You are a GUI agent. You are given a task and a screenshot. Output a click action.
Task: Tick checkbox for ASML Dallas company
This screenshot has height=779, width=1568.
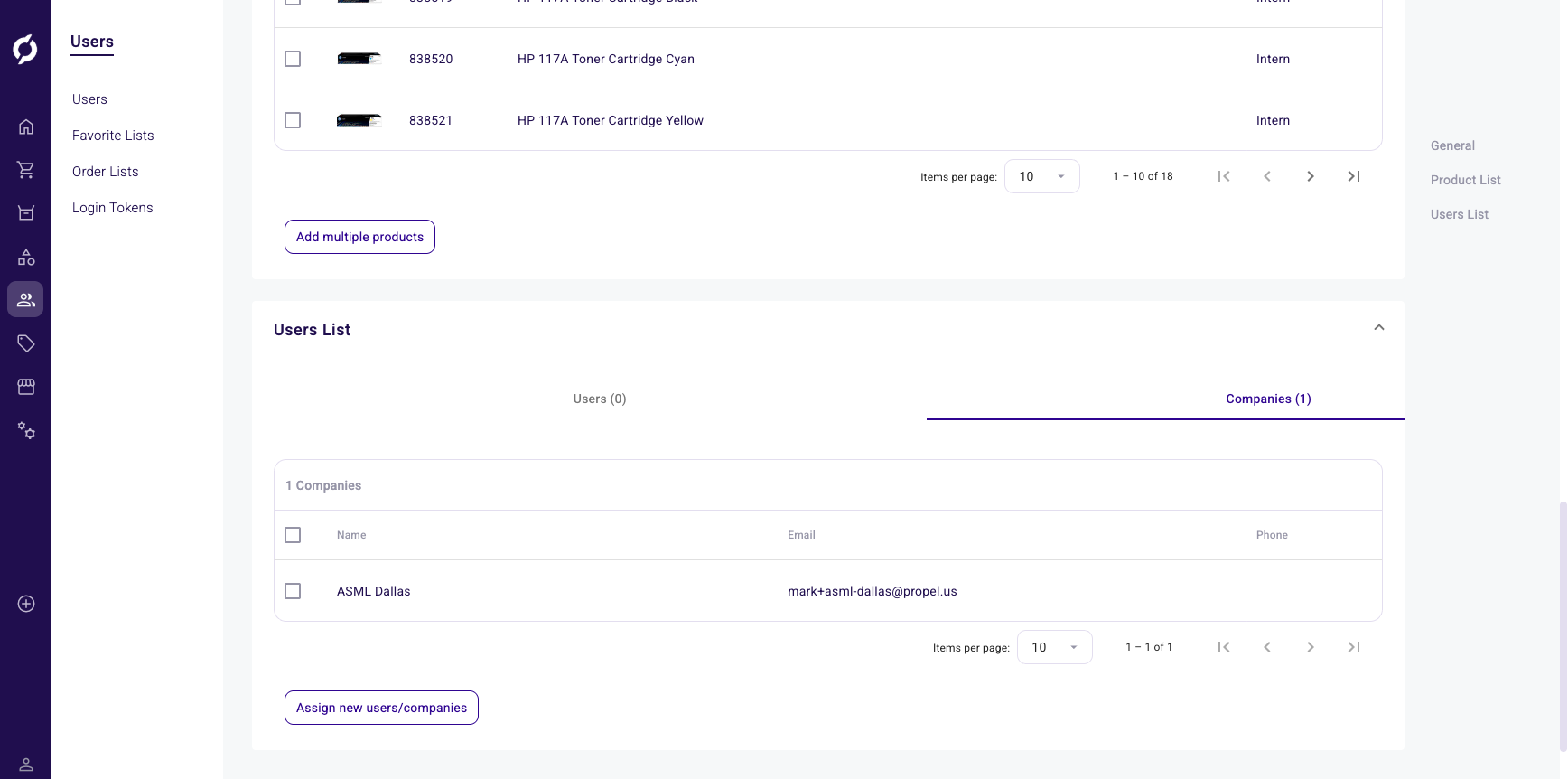pyautogui.click(x=293, y=591)
